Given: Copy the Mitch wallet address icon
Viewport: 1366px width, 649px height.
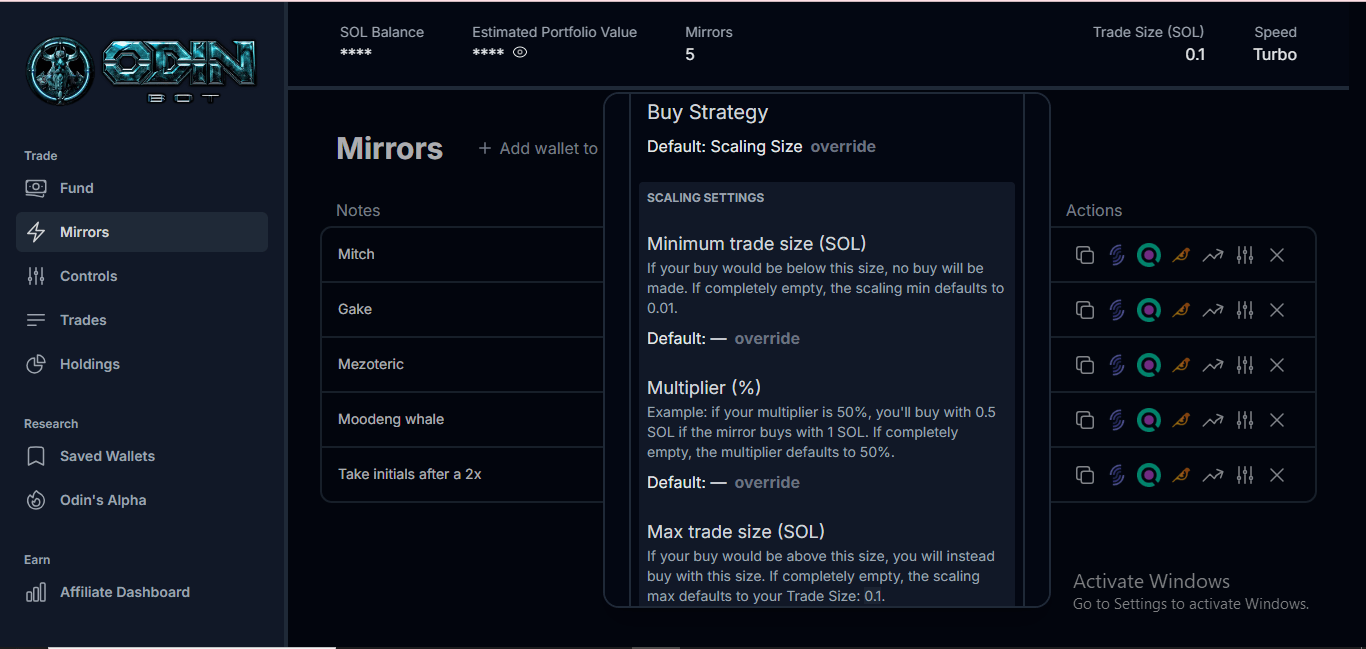Looking at the screenshot, I should pyautogui.click(x=1084, y=255).
